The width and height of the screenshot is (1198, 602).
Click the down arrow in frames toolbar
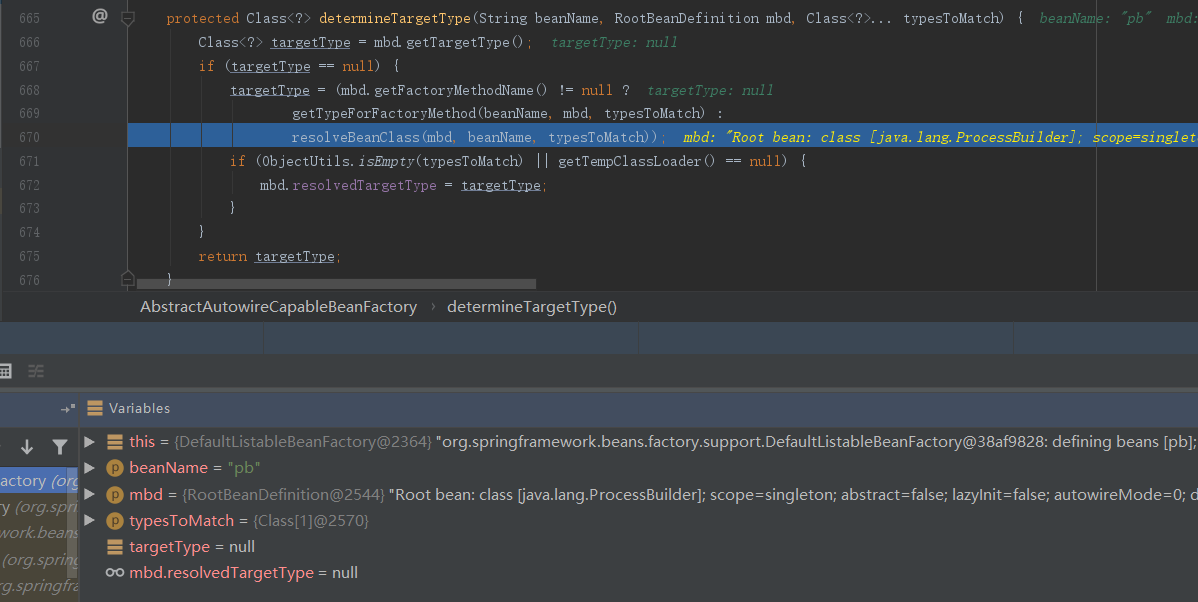(27, 447)
